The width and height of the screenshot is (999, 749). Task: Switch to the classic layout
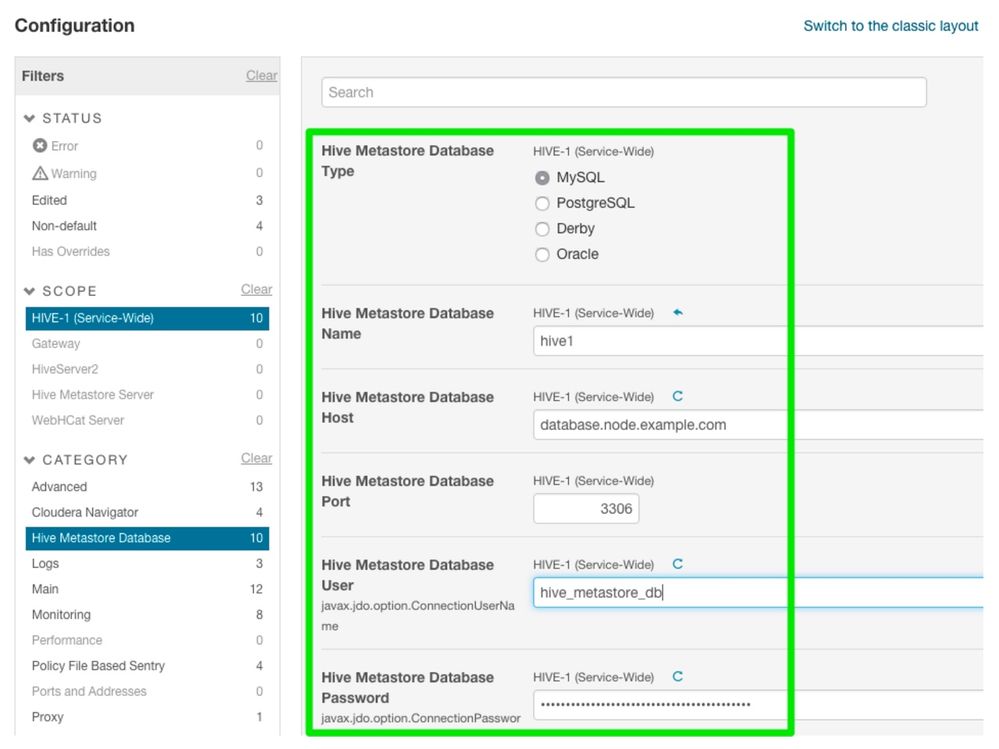click(x=890, y=26)
